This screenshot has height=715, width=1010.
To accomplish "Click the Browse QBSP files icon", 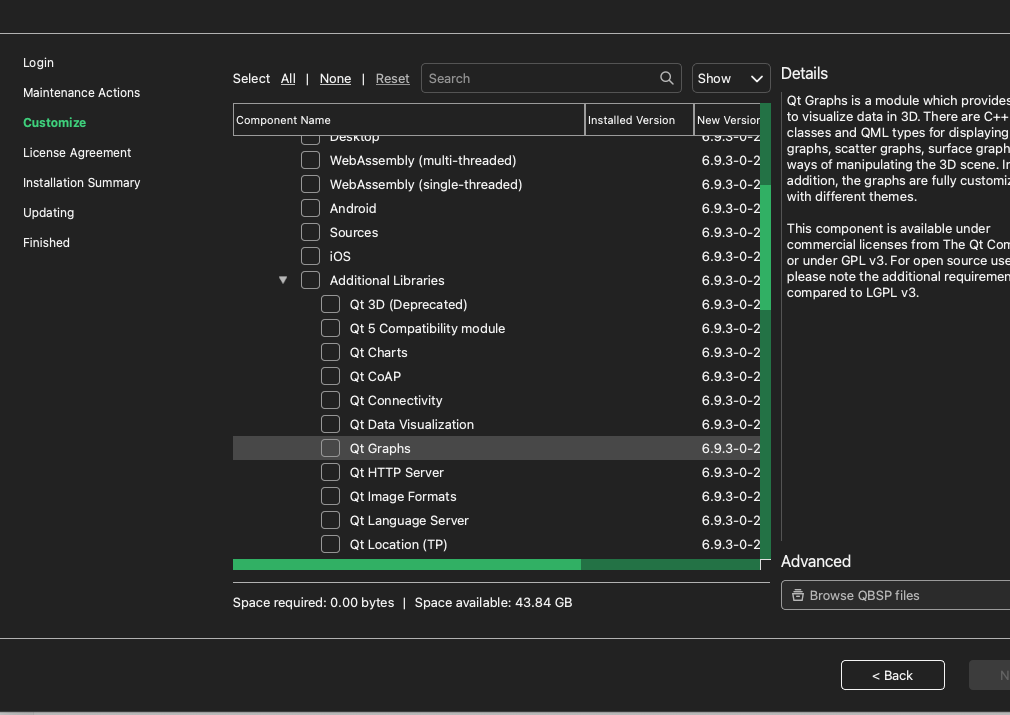I will tap(797, 595).
